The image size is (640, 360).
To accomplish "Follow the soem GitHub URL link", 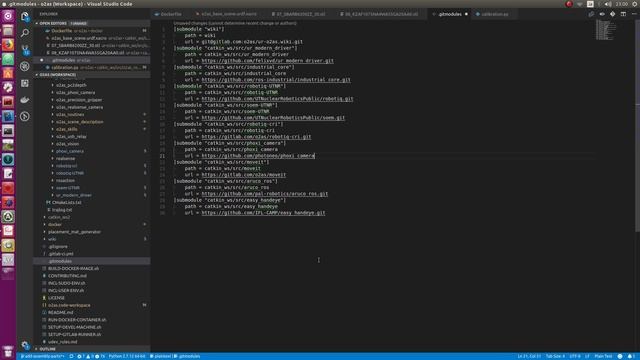I will [x=273, y=118].
